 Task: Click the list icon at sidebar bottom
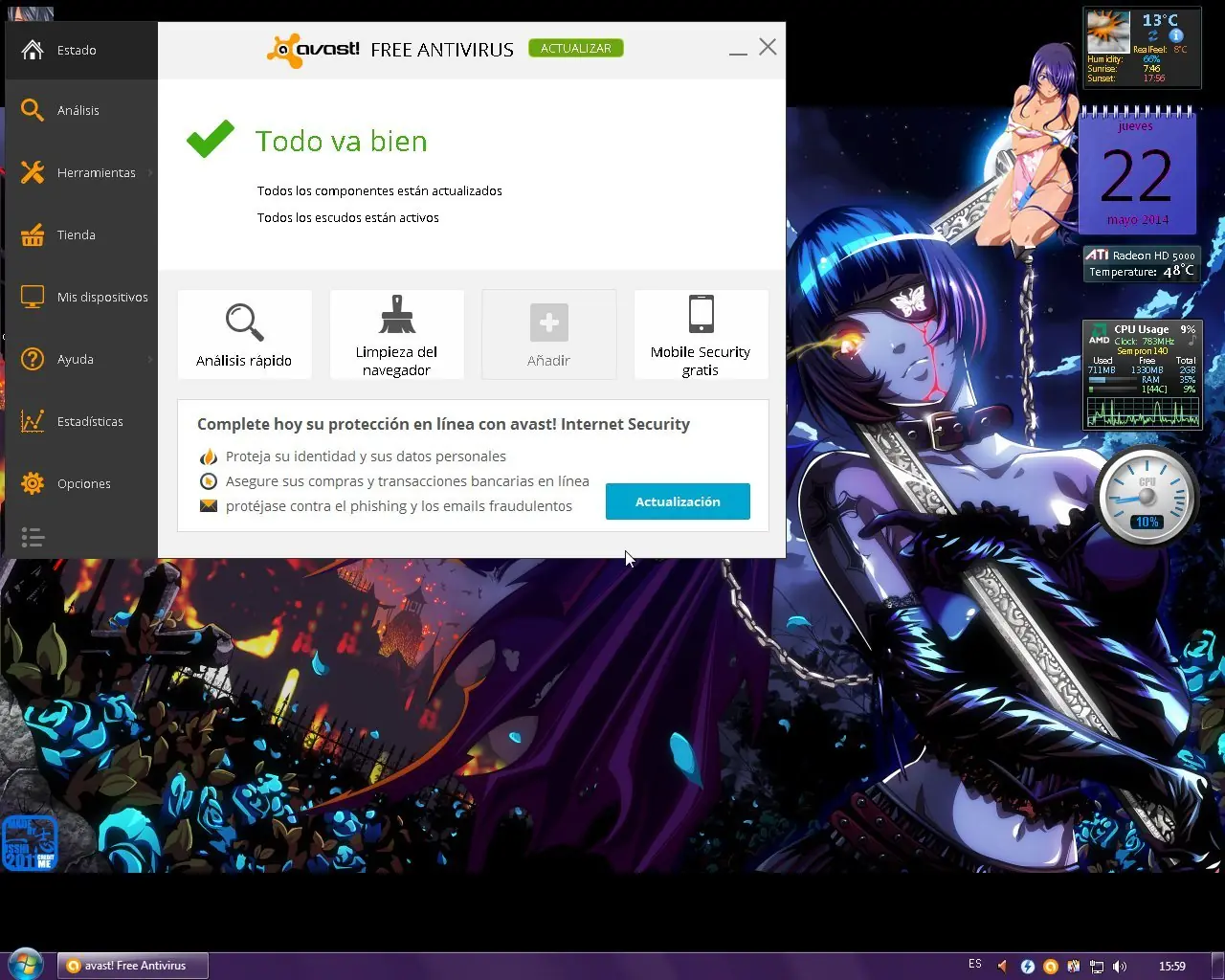pyautogui.click(x=33, y=537)
